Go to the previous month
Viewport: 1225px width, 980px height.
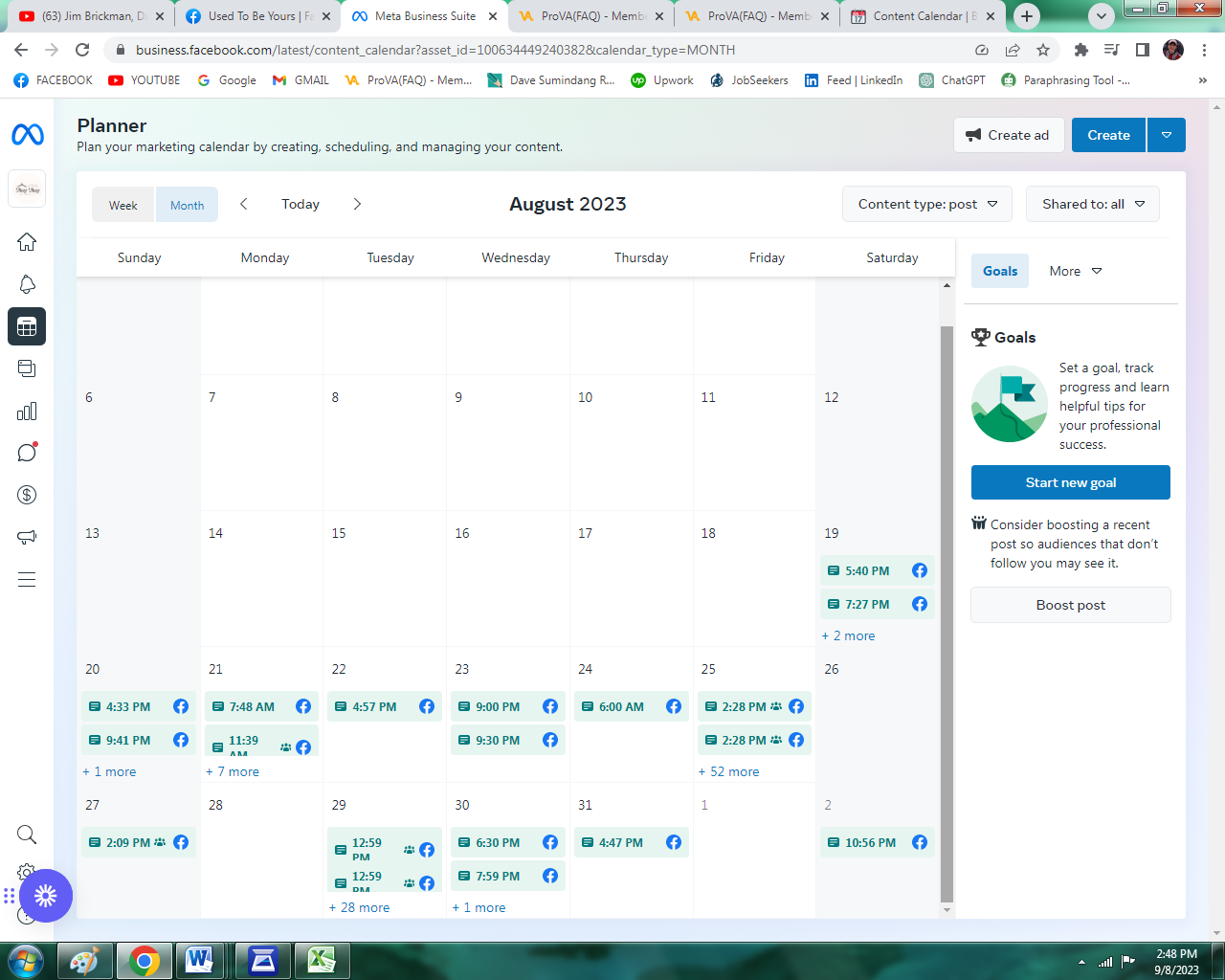[244, 204]
